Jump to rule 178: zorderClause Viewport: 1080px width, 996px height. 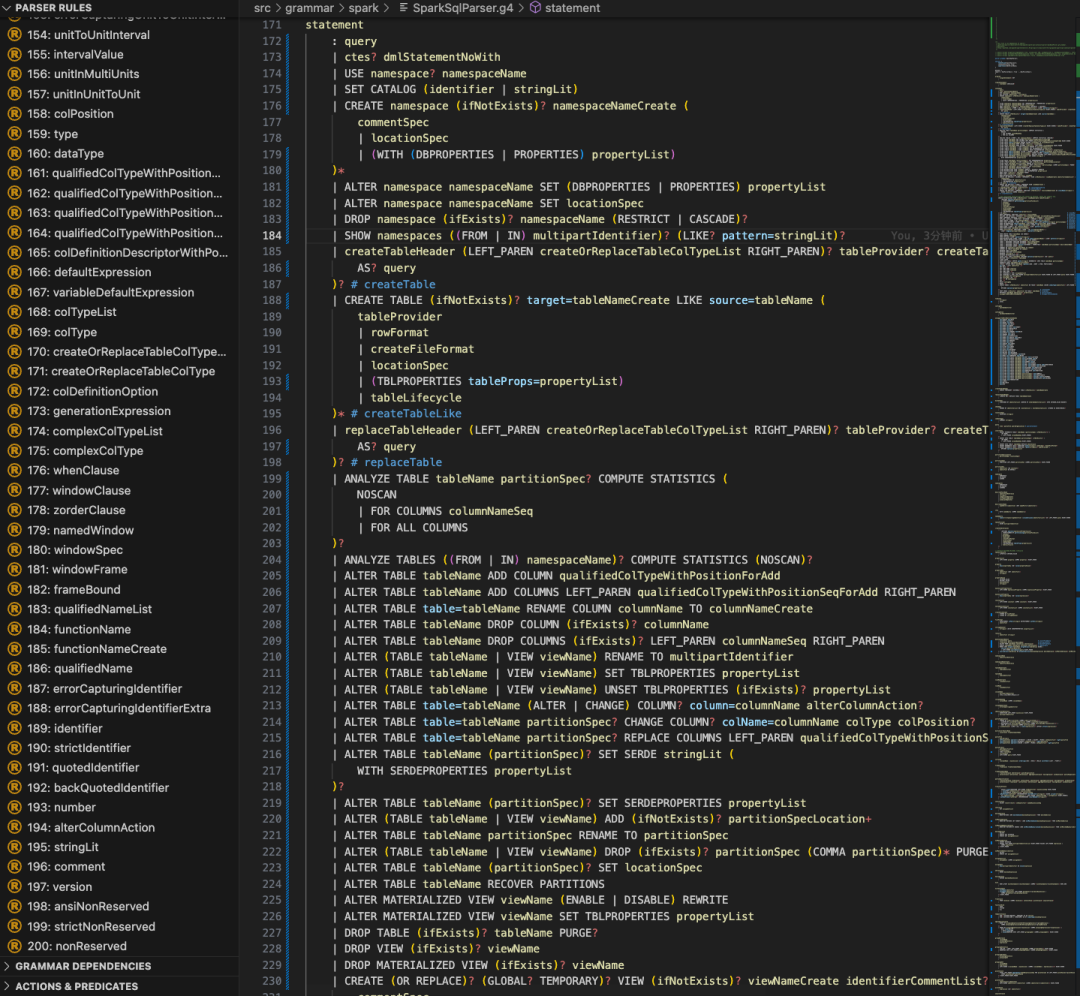click(76, 510)
